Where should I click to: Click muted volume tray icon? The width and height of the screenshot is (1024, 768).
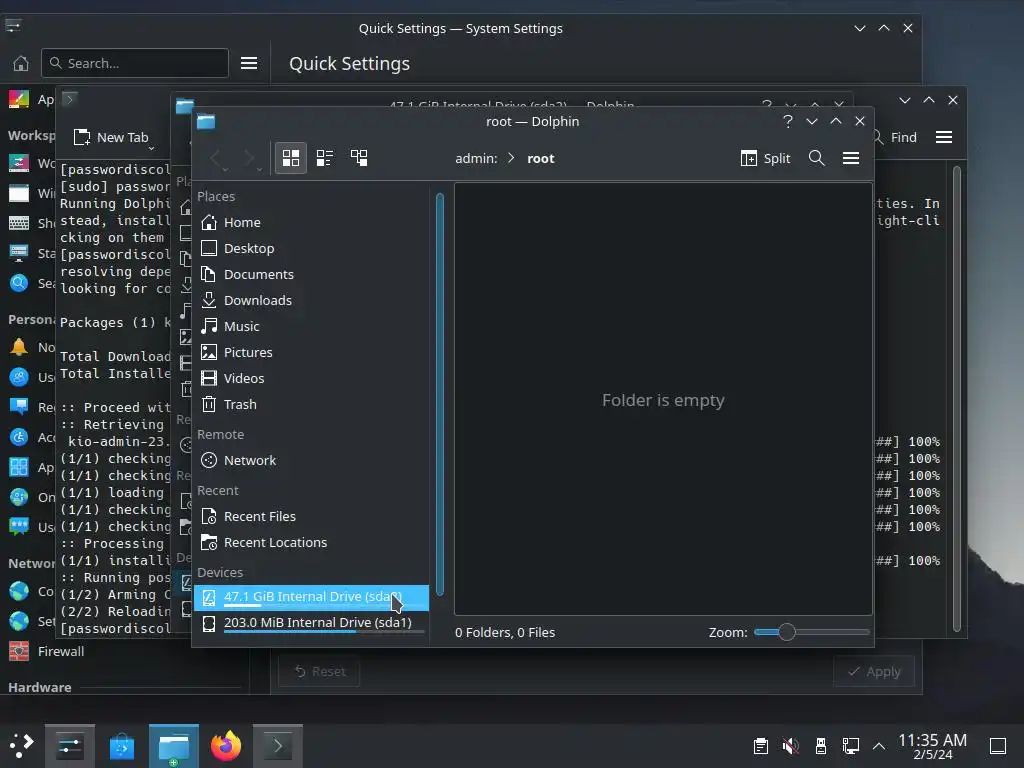[x=790, y=745]
